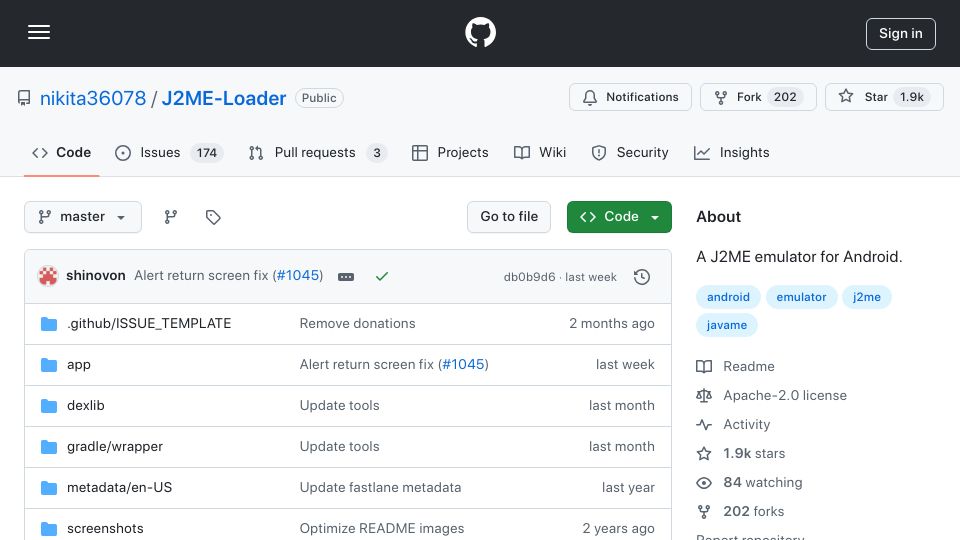Open 'Update tools' commit in dexlib row
This screenshot has height=540, width=960.
pos(339,405)
